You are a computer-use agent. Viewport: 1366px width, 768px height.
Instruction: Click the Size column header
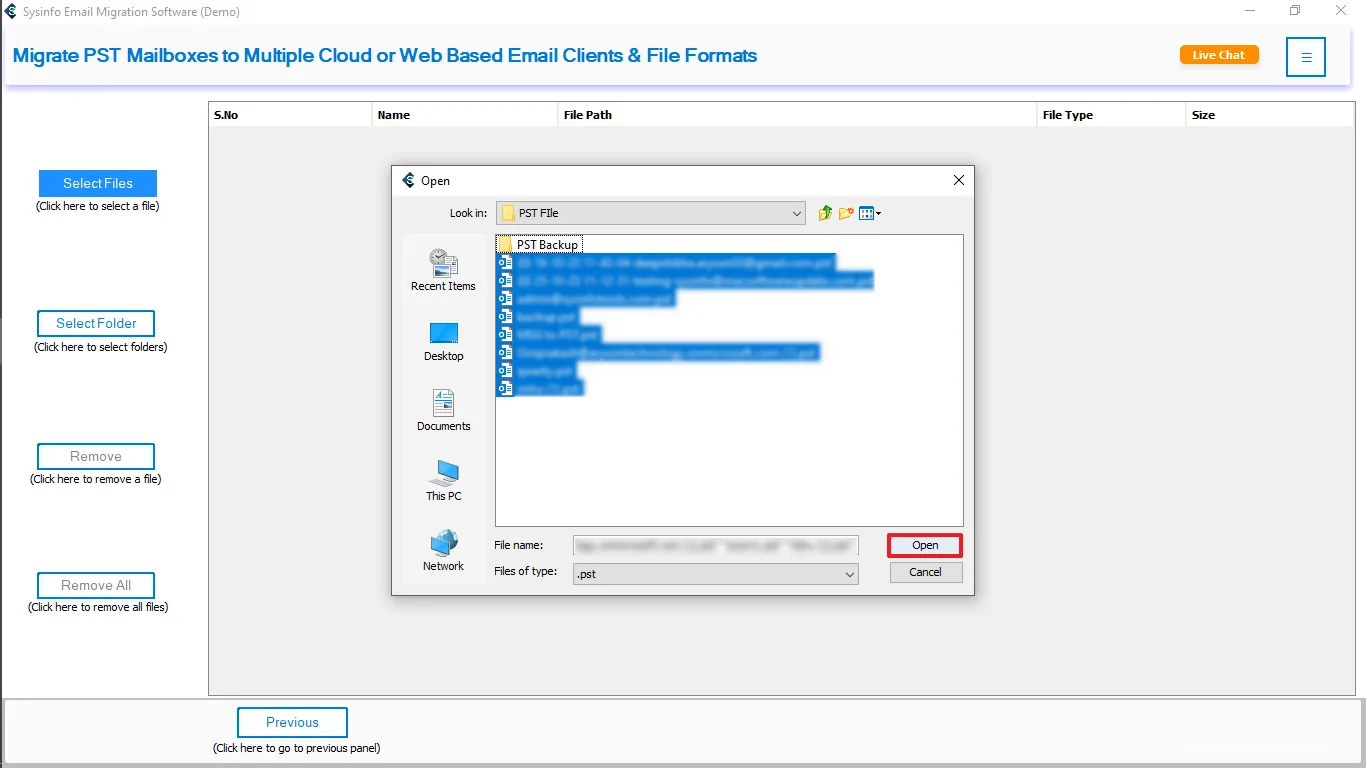pos(1270,115)
